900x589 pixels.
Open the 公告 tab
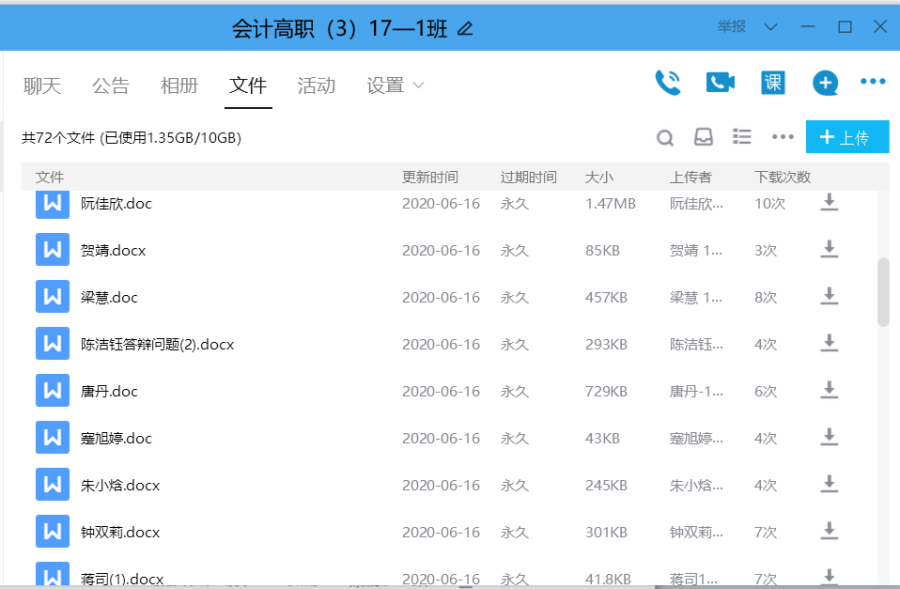click(111, 86)
